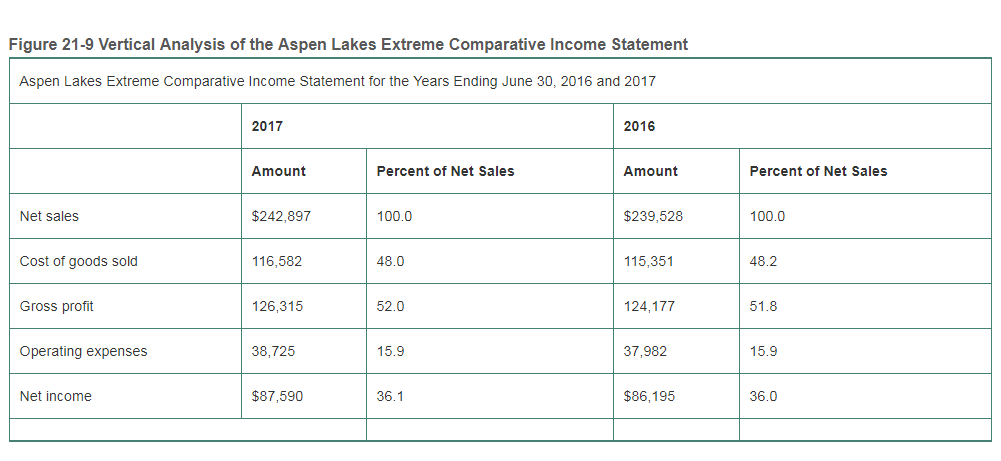
Task: Click the Gross profit row label
Action: [x=57, y=306]
